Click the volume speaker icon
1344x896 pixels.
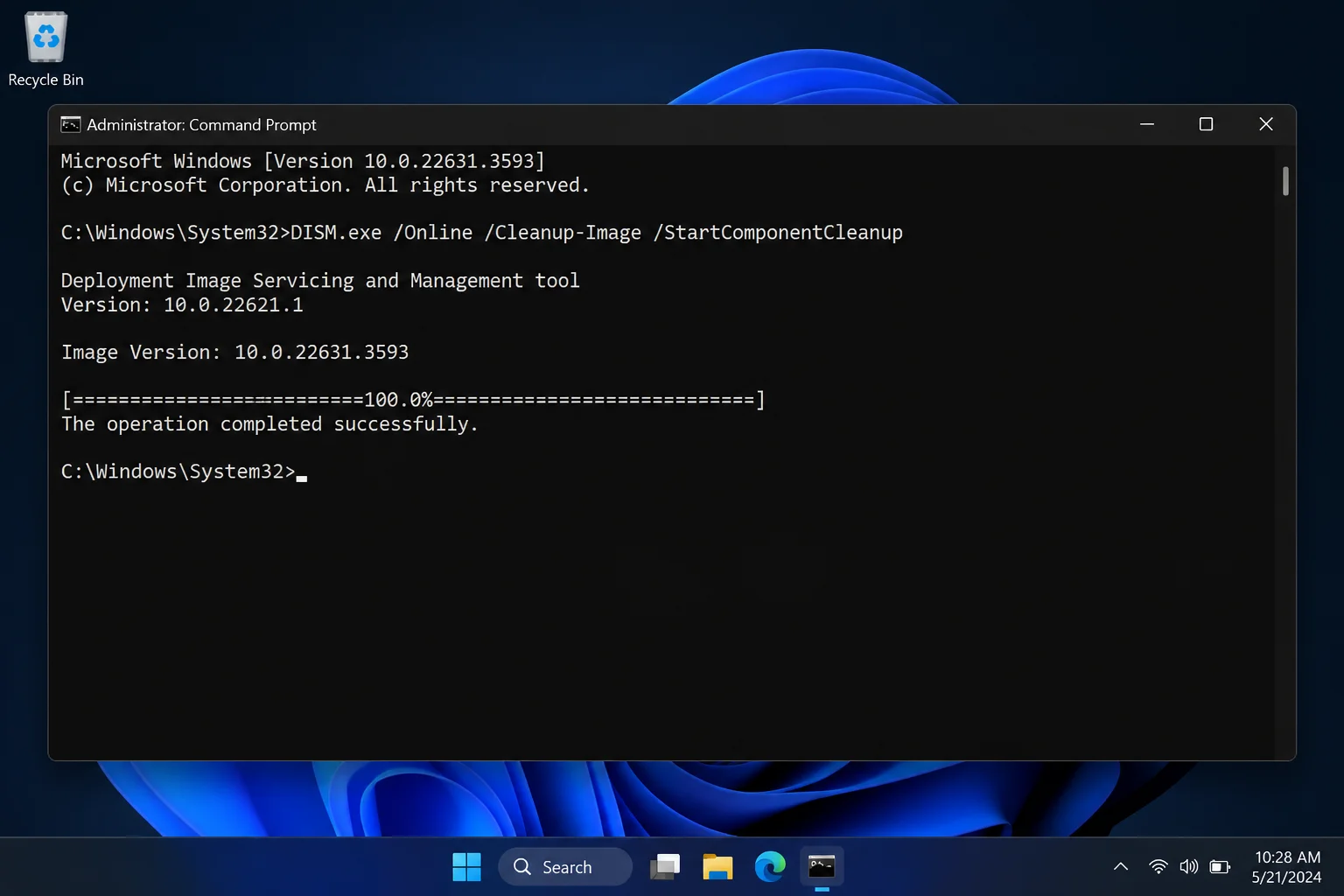pos(1188,867)
